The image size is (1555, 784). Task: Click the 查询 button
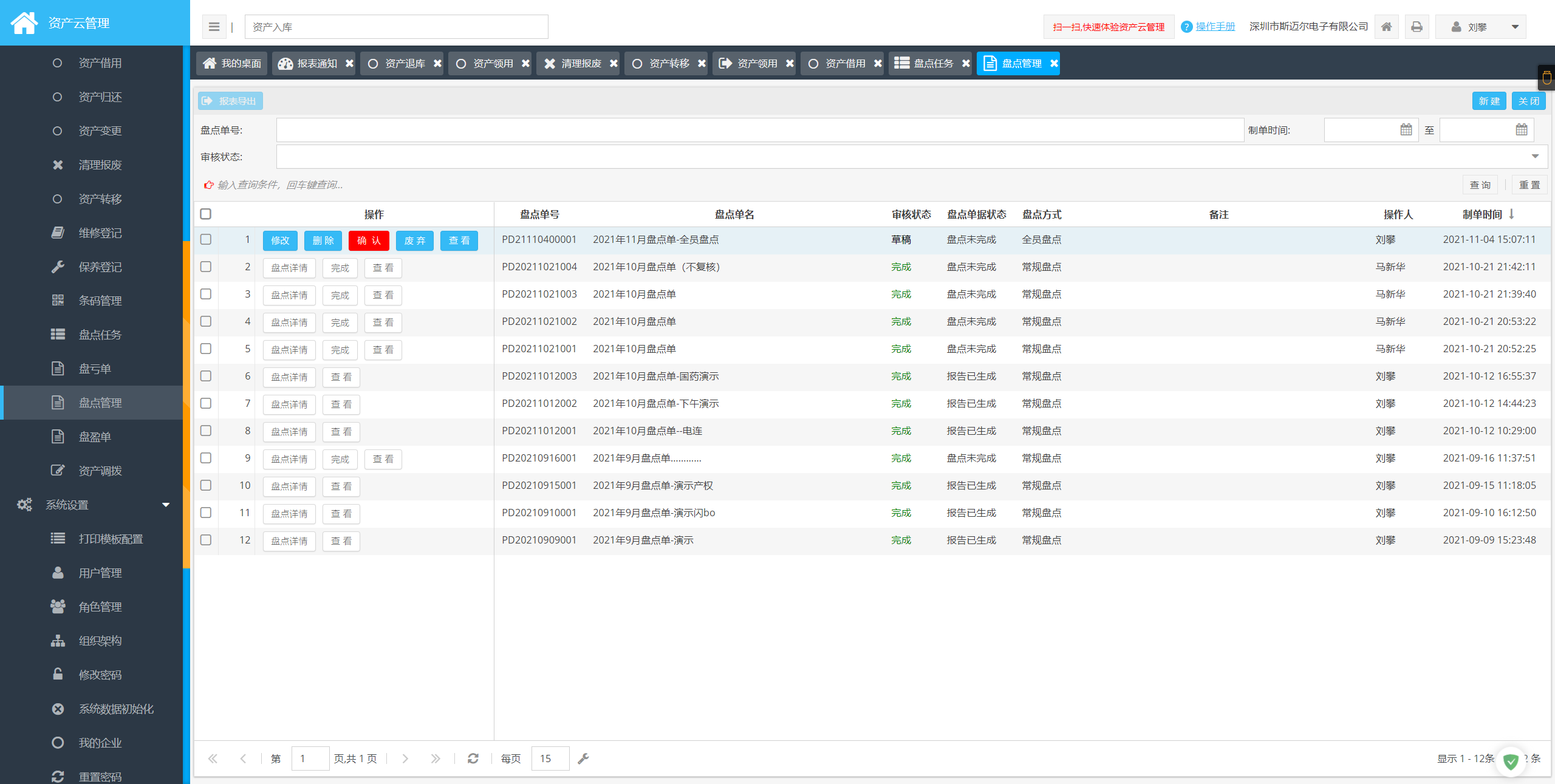[1480, 185]
